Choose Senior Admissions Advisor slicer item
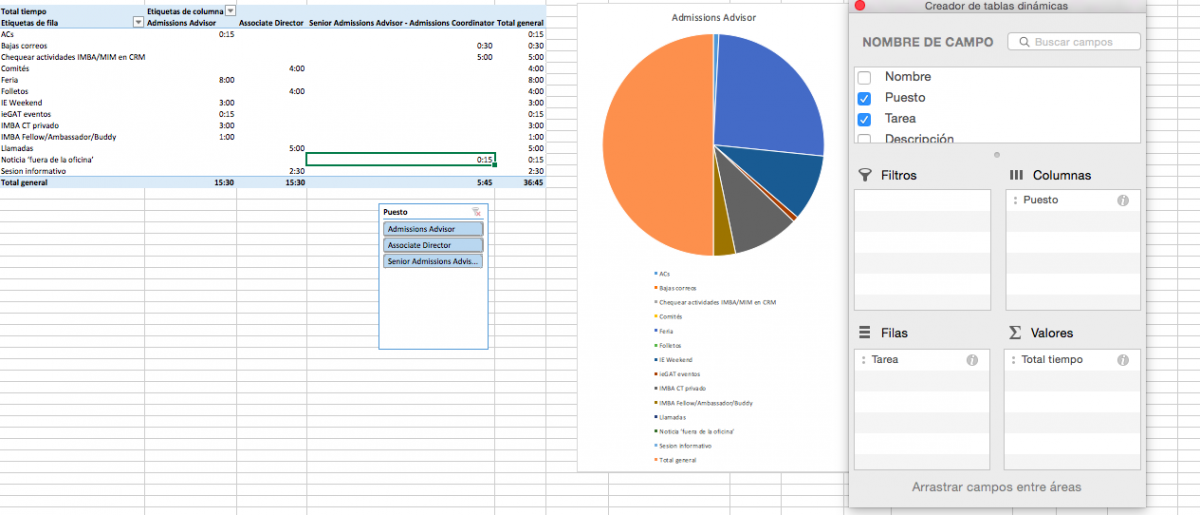 click(433, 261)
